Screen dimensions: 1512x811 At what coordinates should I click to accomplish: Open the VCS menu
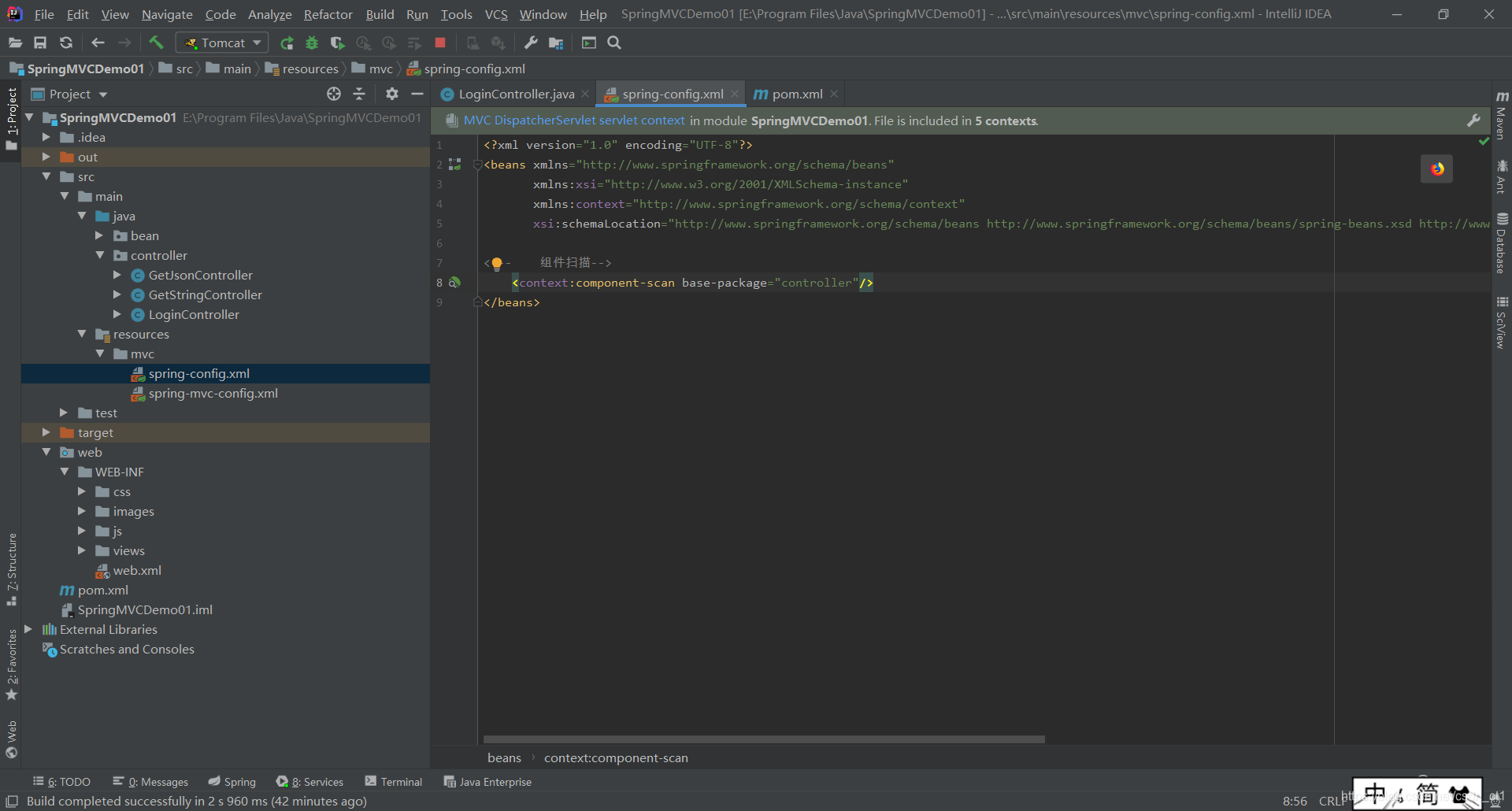pos(496,14)
